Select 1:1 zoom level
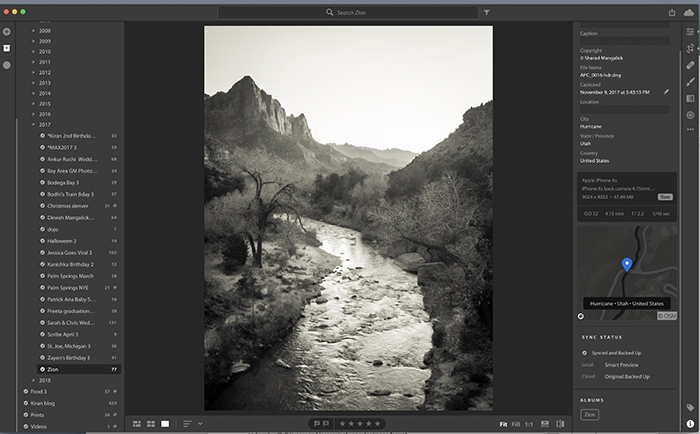This screenshot has width=700, height=434. point(529,424)
